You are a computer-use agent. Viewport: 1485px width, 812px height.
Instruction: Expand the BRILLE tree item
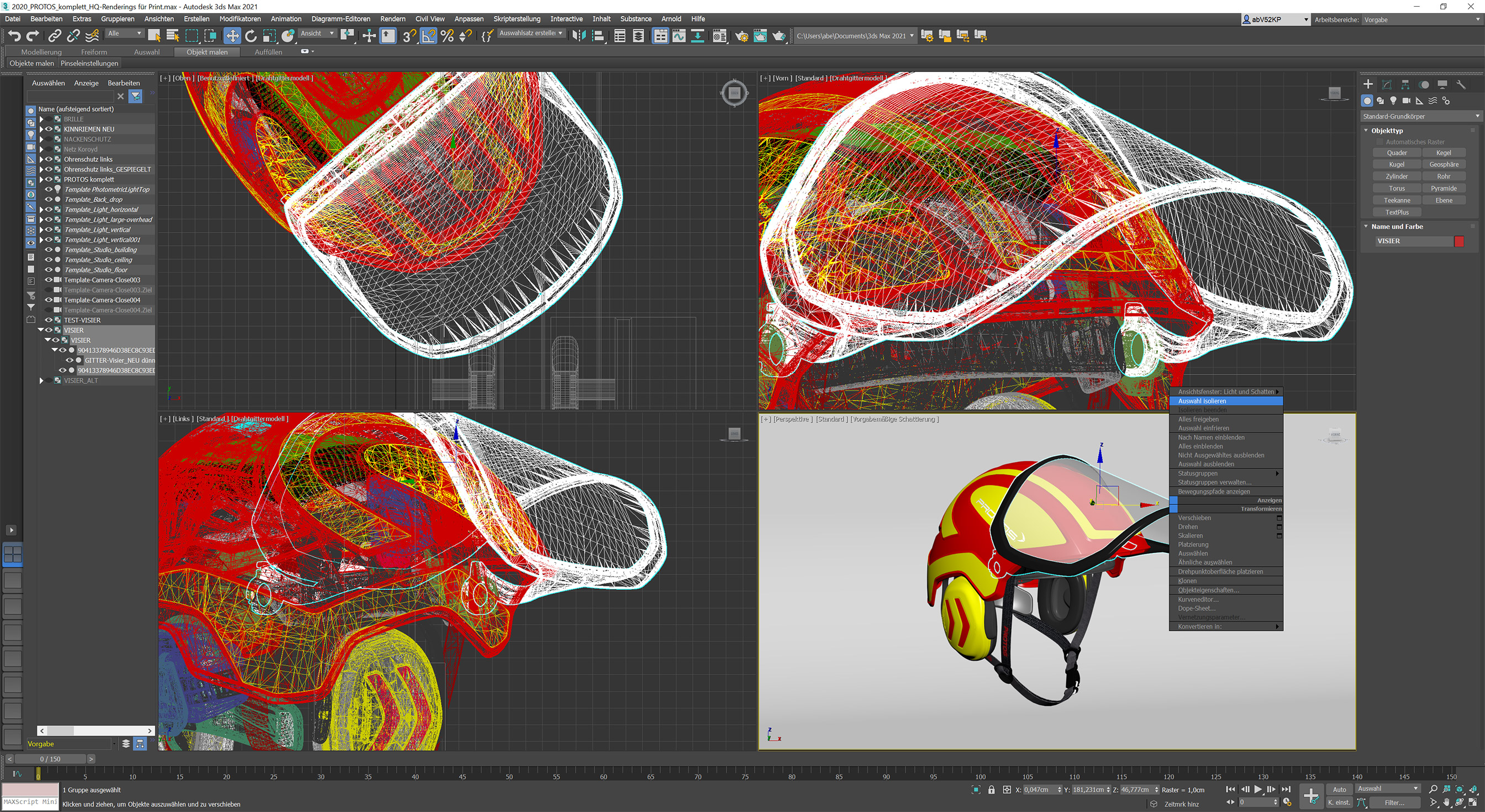click(41, 119)
